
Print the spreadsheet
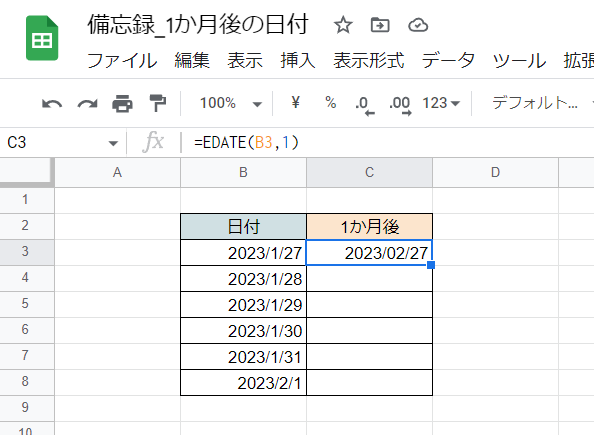coord(122,103)
